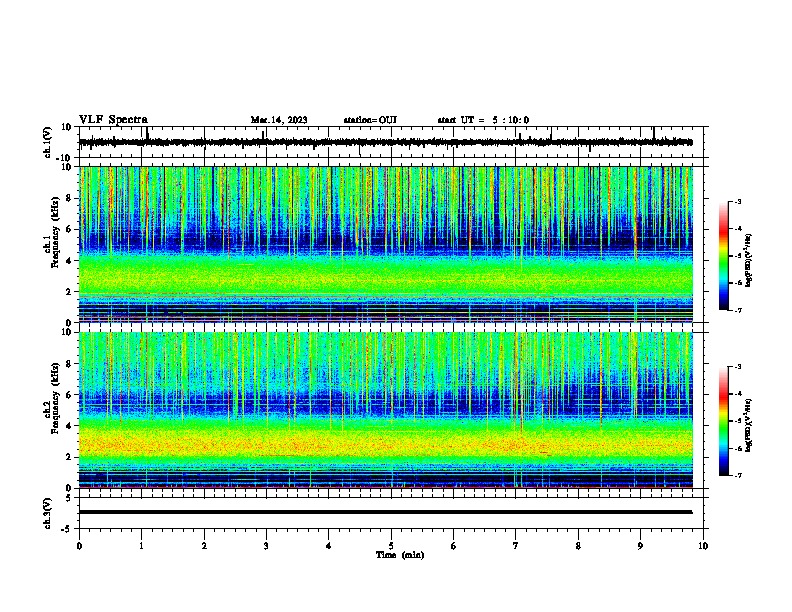Click the ch.3 flat voltage trace
Screen dimensions: 792x612
pyautogui.click(x=386, y=512)
